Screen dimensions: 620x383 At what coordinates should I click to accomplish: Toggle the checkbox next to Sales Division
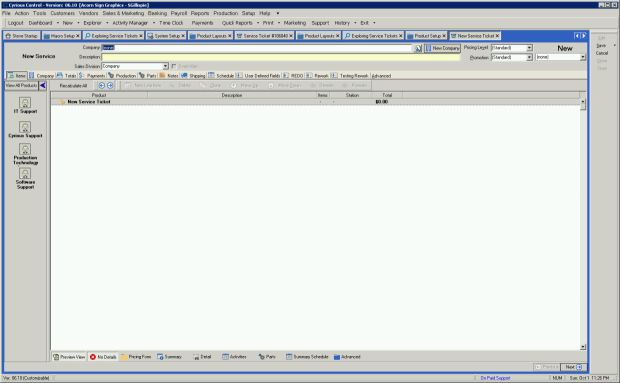click(x=174, y=66)
